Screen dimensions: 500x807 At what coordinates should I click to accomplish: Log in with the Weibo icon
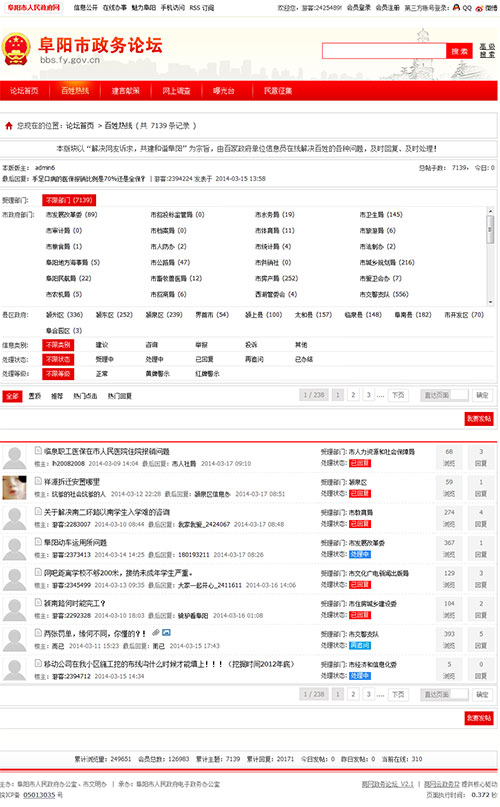pyautogui.click(x=479, y=8)
